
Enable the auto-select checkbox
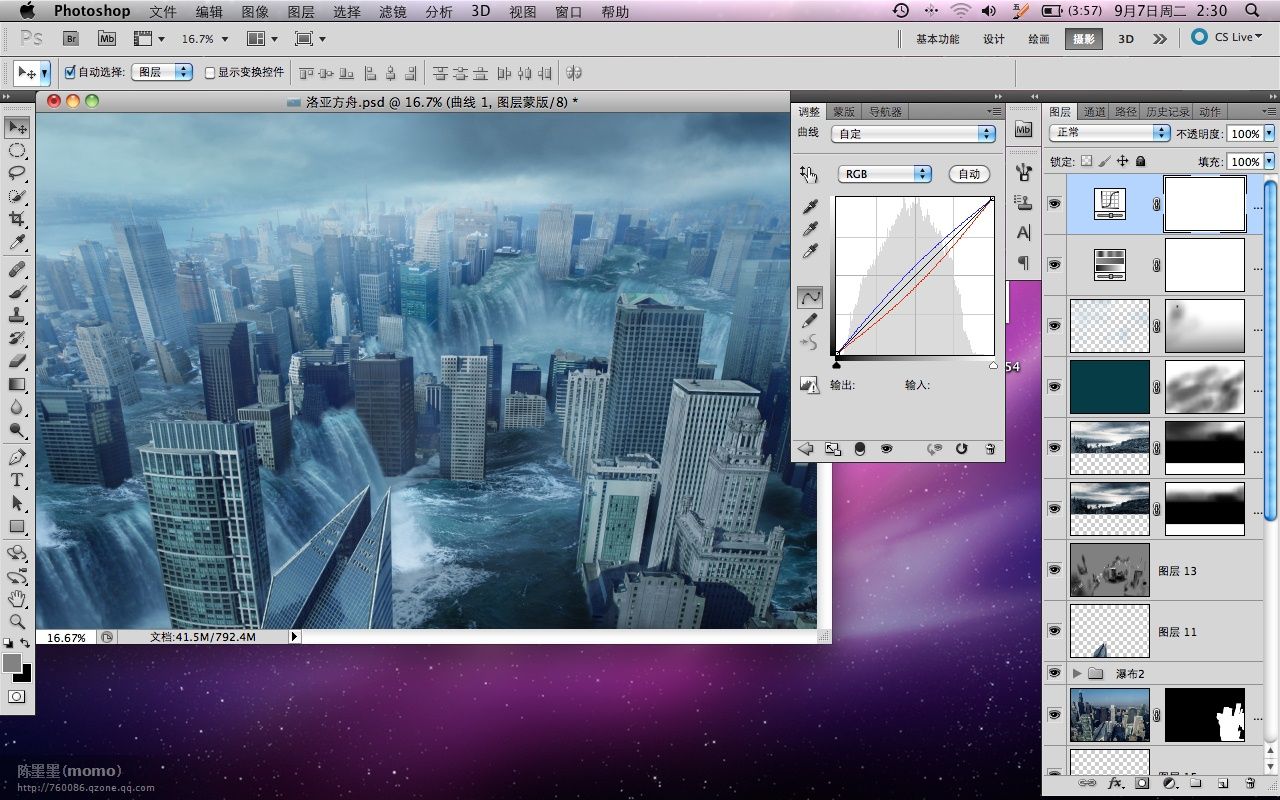point(70,72)
